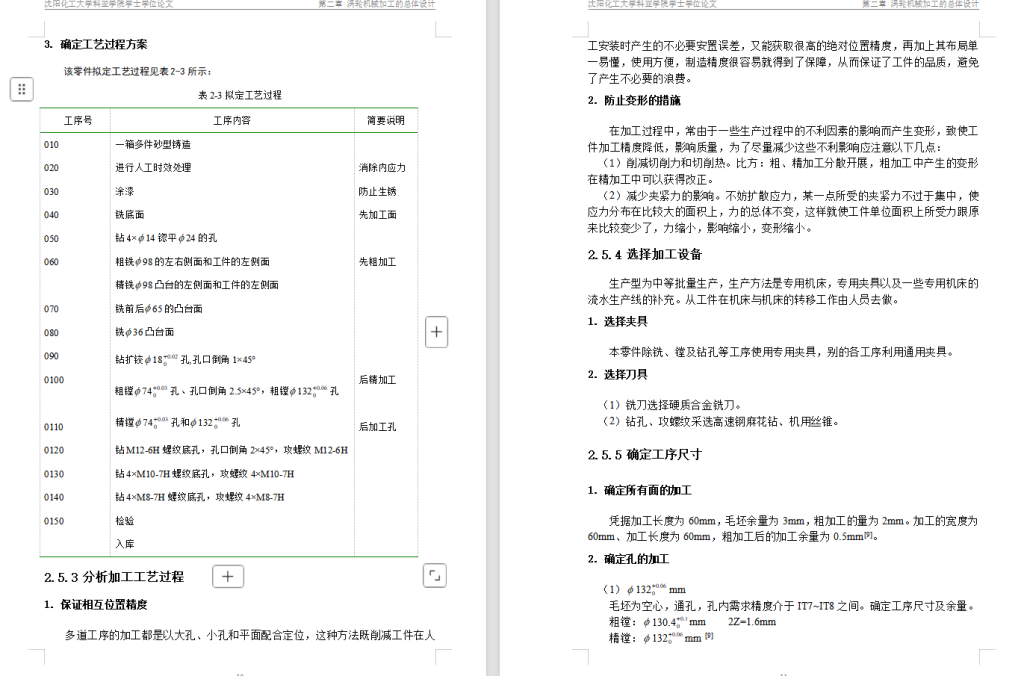The image size is (1024, 676).
Task: Click the table cell containing 检验
Action: point(125,520)
